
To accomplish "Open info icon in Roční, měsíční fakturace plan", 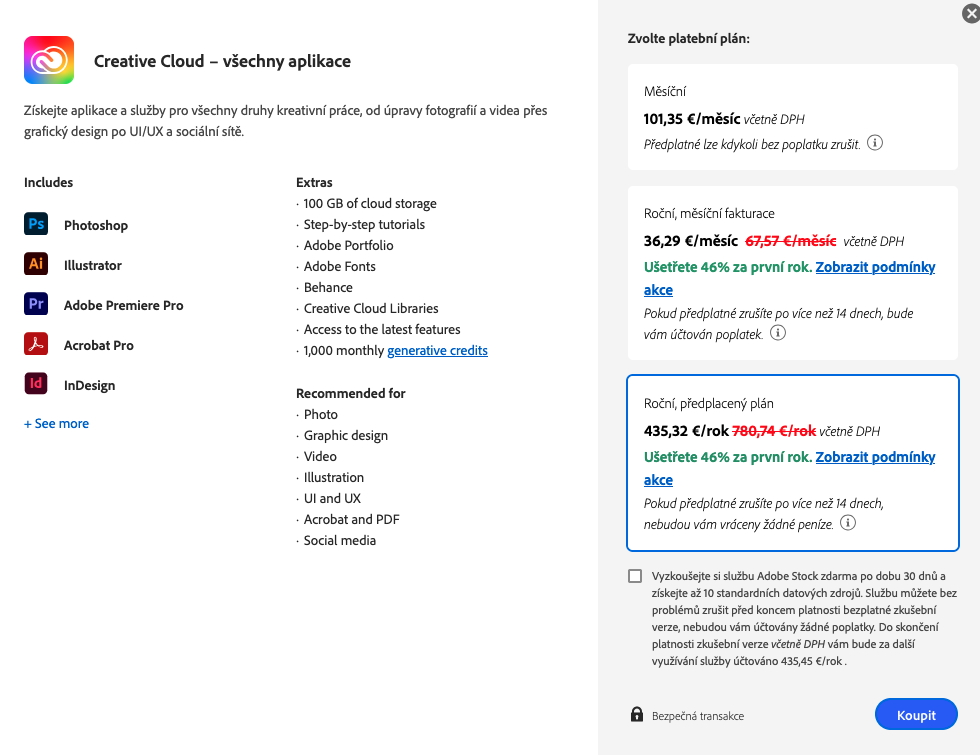I will tap(778, 333).
